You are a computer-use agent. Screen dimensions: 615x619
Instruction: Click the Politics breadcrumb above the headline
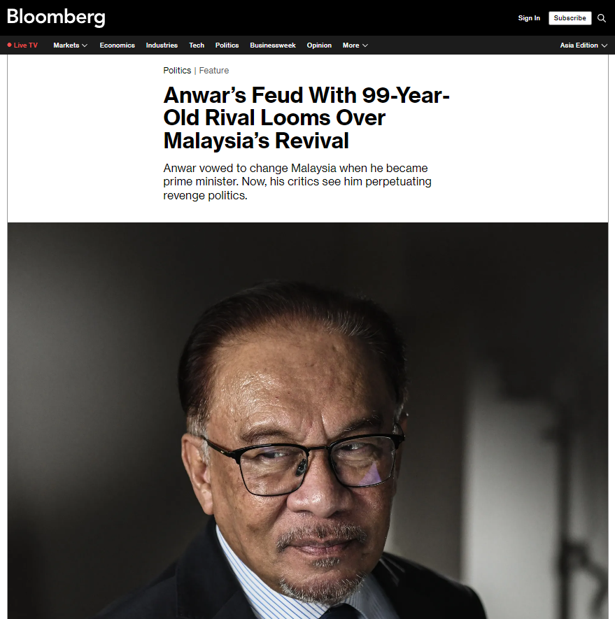tap(177, 71)
